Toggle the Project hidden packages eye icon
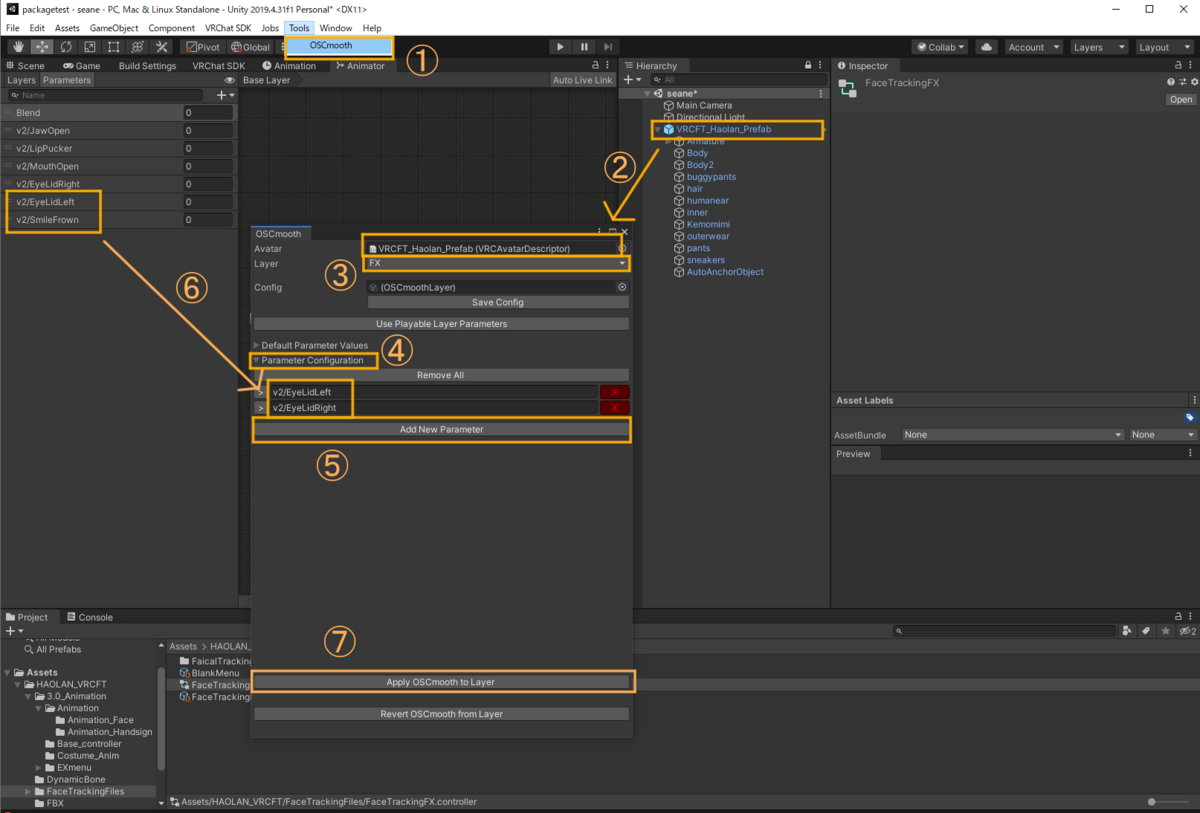 [x=1187, y=631]
